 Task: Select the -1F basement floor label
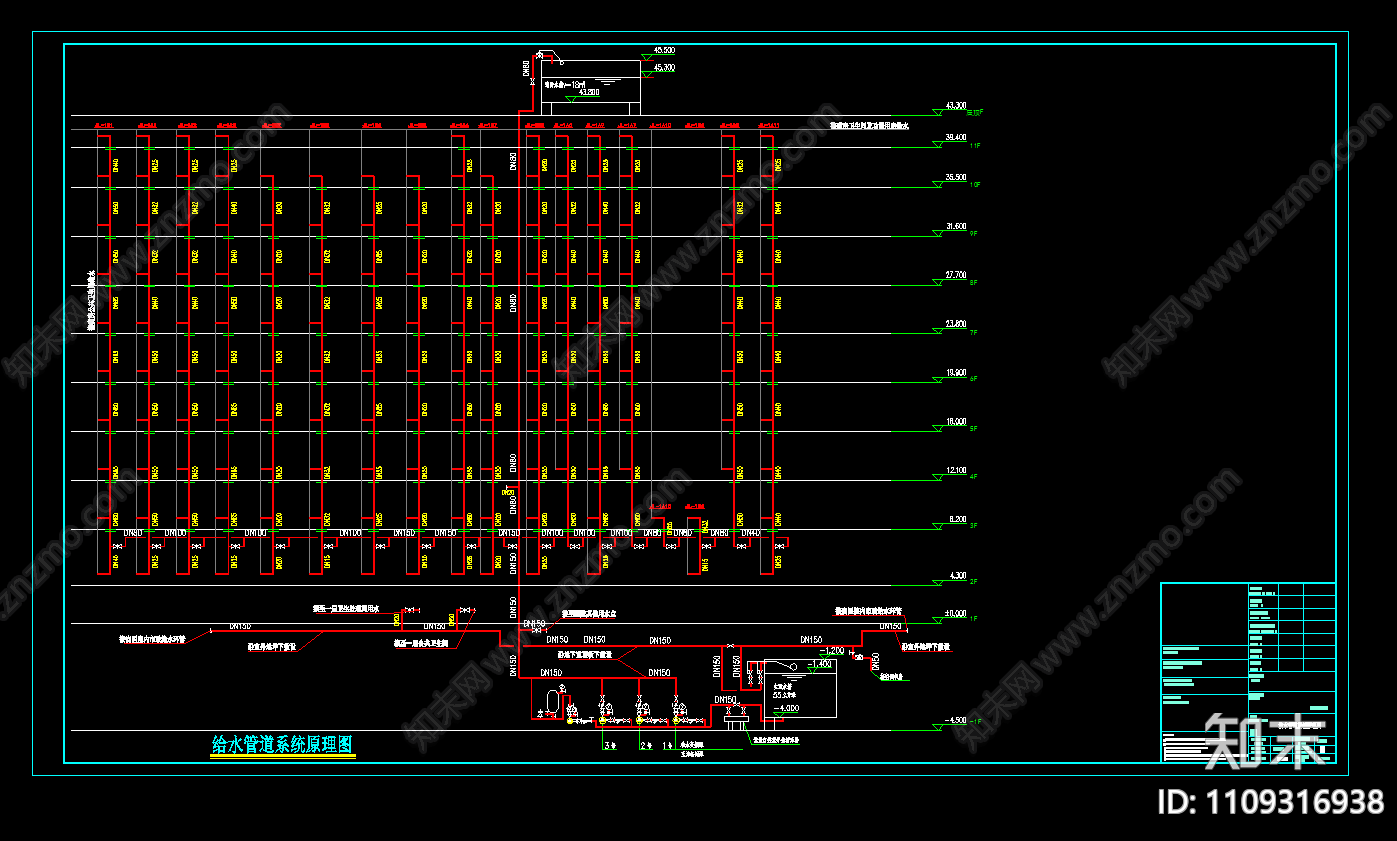click(975, 722)
